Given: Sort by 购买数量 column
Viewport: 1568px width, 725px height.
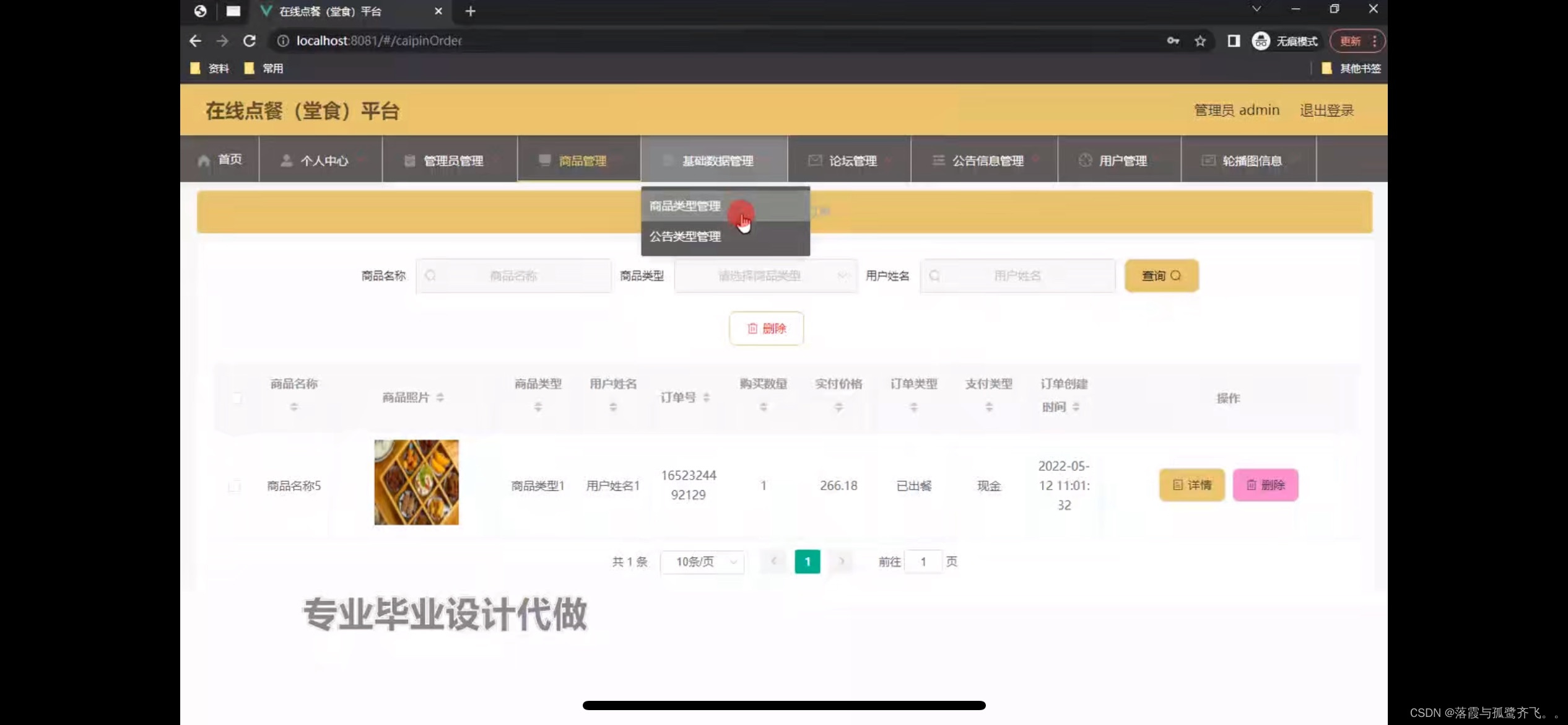Looking at the screenshot, I should coord(764,406).
